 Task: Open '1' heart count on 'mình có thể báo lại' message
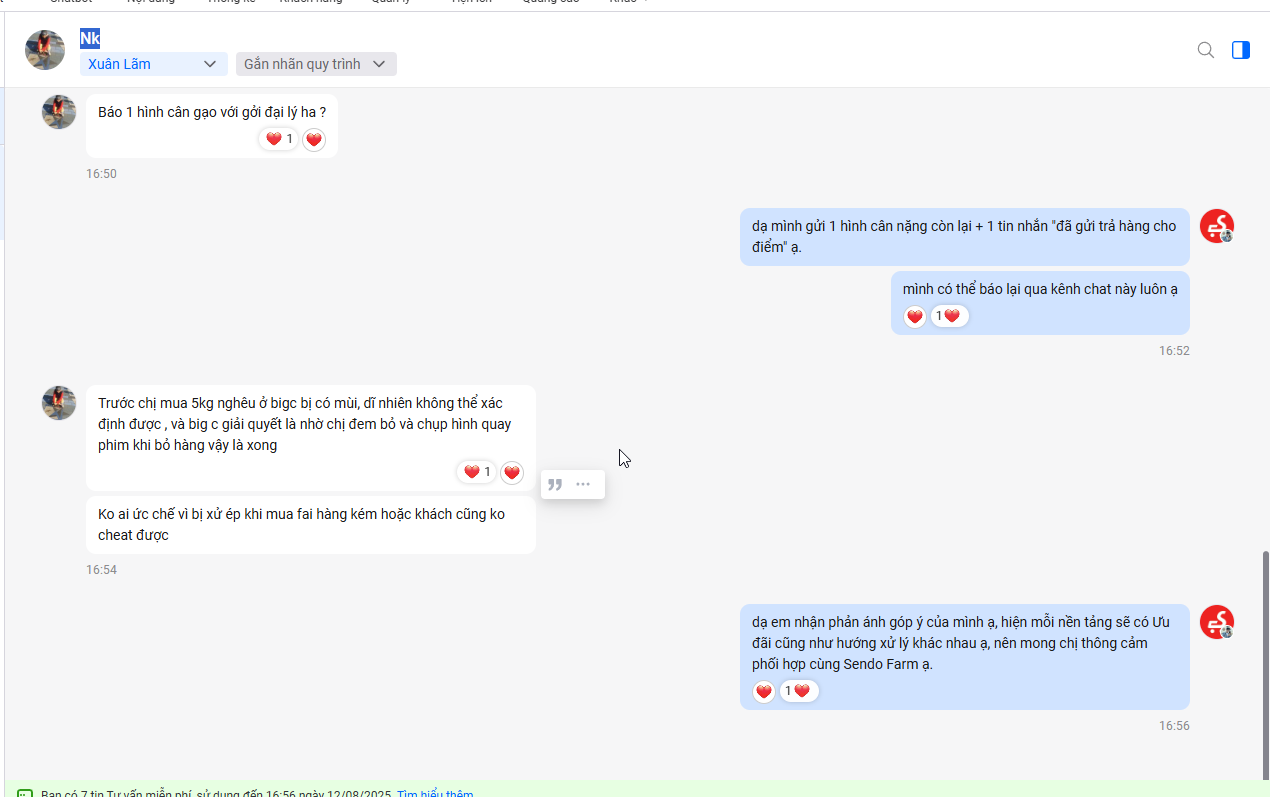click(x=949, y=316)
